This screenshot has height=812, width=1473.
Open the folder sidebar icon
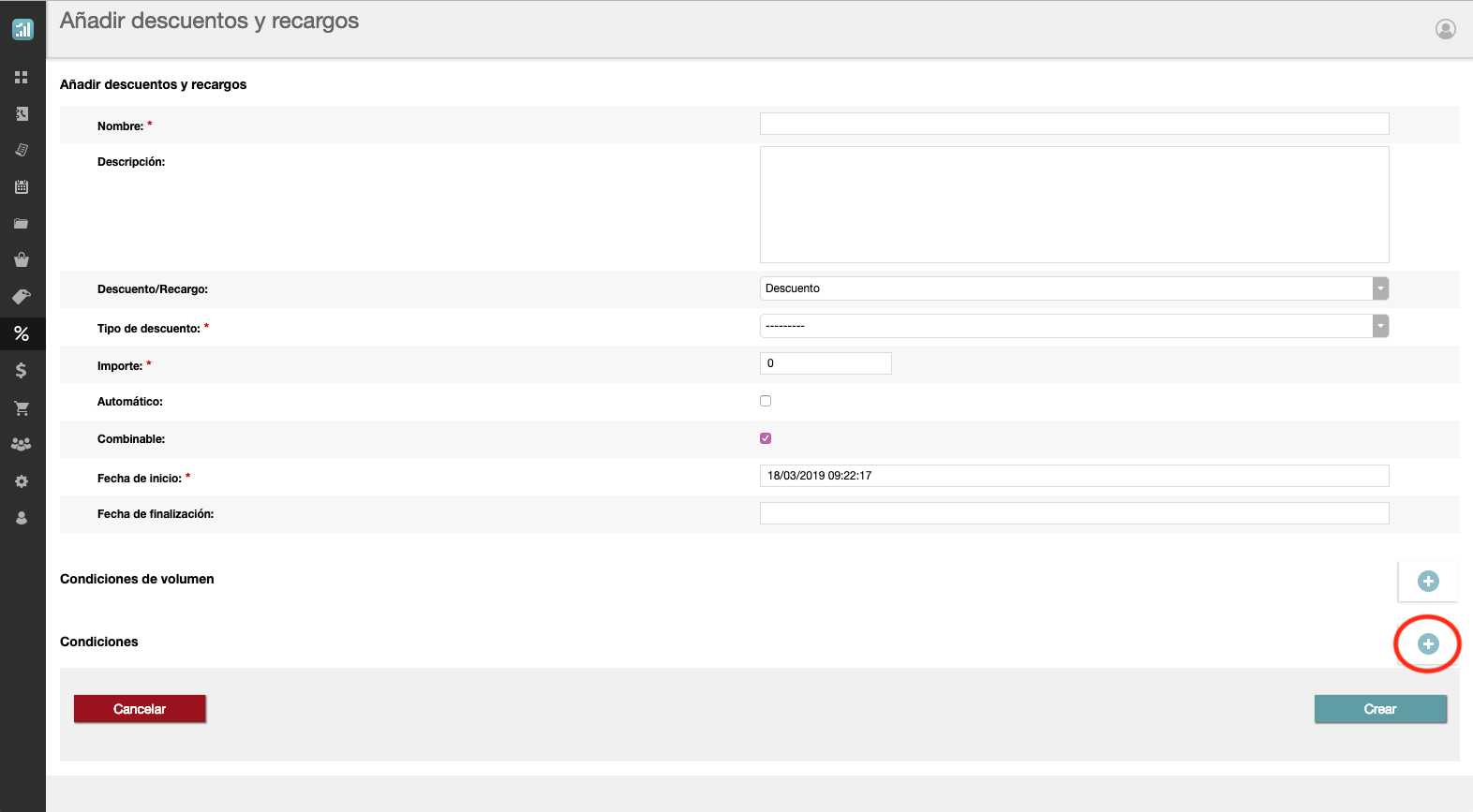click(x=22, y=223)
